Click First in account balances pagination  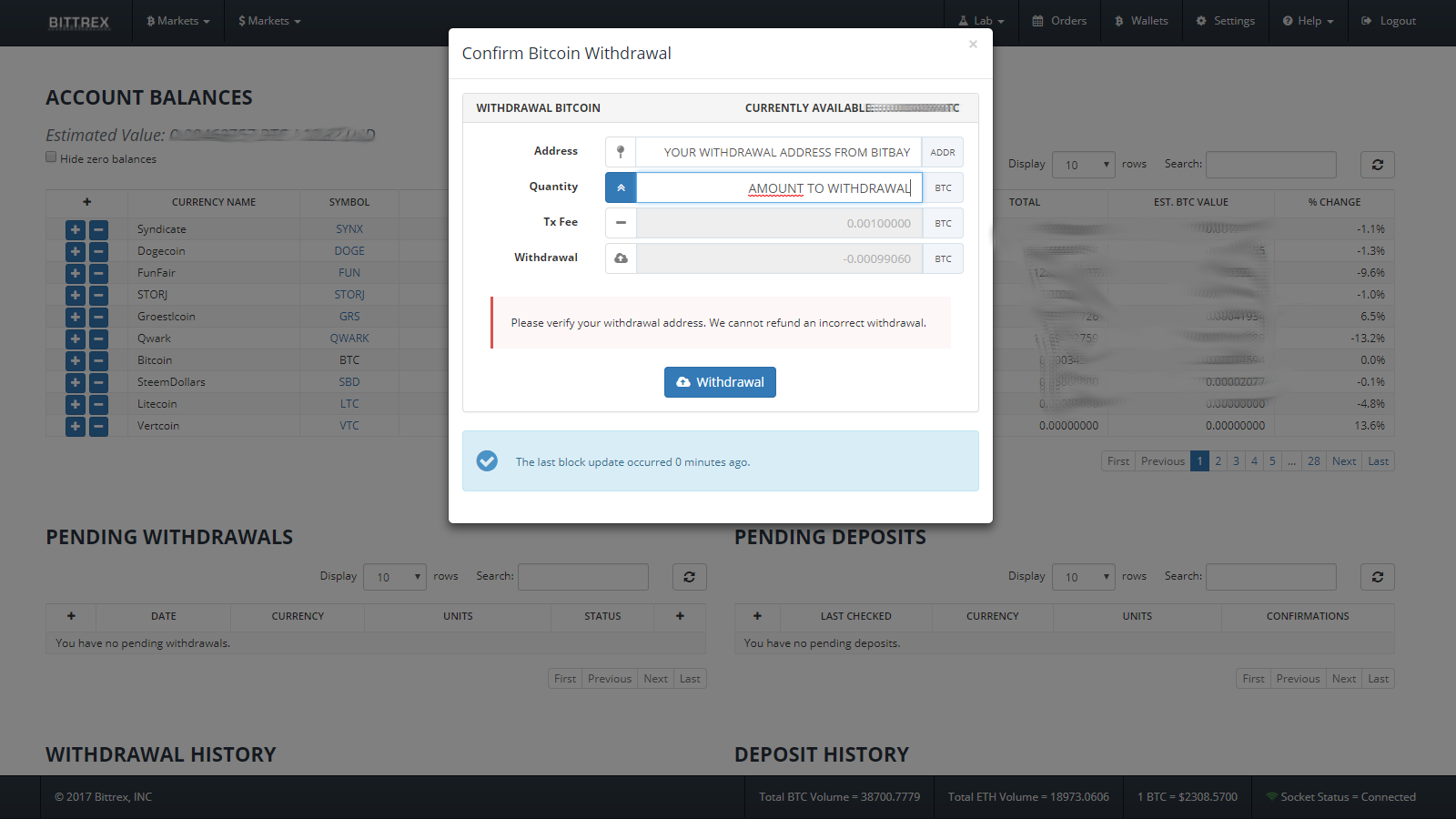(1118, 461)
